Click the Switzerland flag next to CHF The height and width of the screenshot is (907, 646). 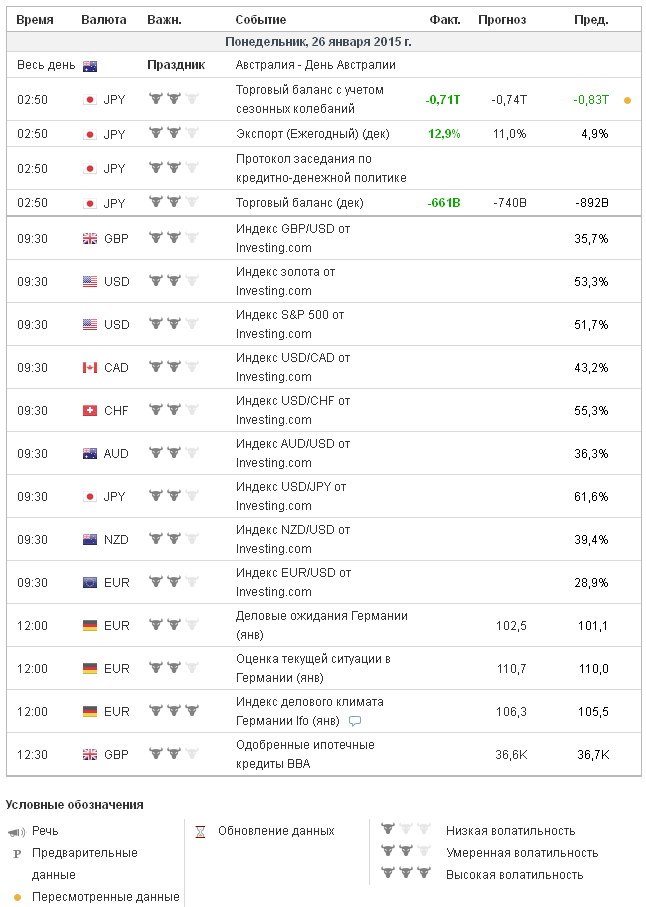point(90,411)
